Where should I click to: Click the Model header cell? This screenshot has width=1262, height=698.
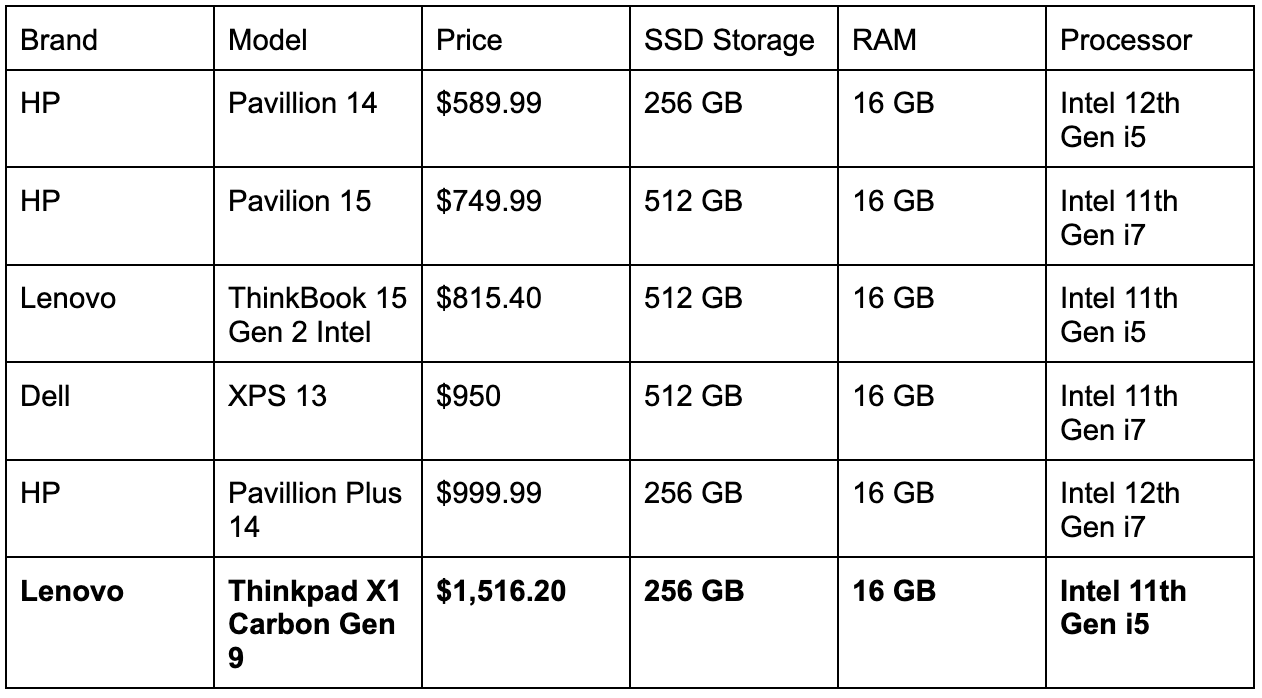(268, 40)
